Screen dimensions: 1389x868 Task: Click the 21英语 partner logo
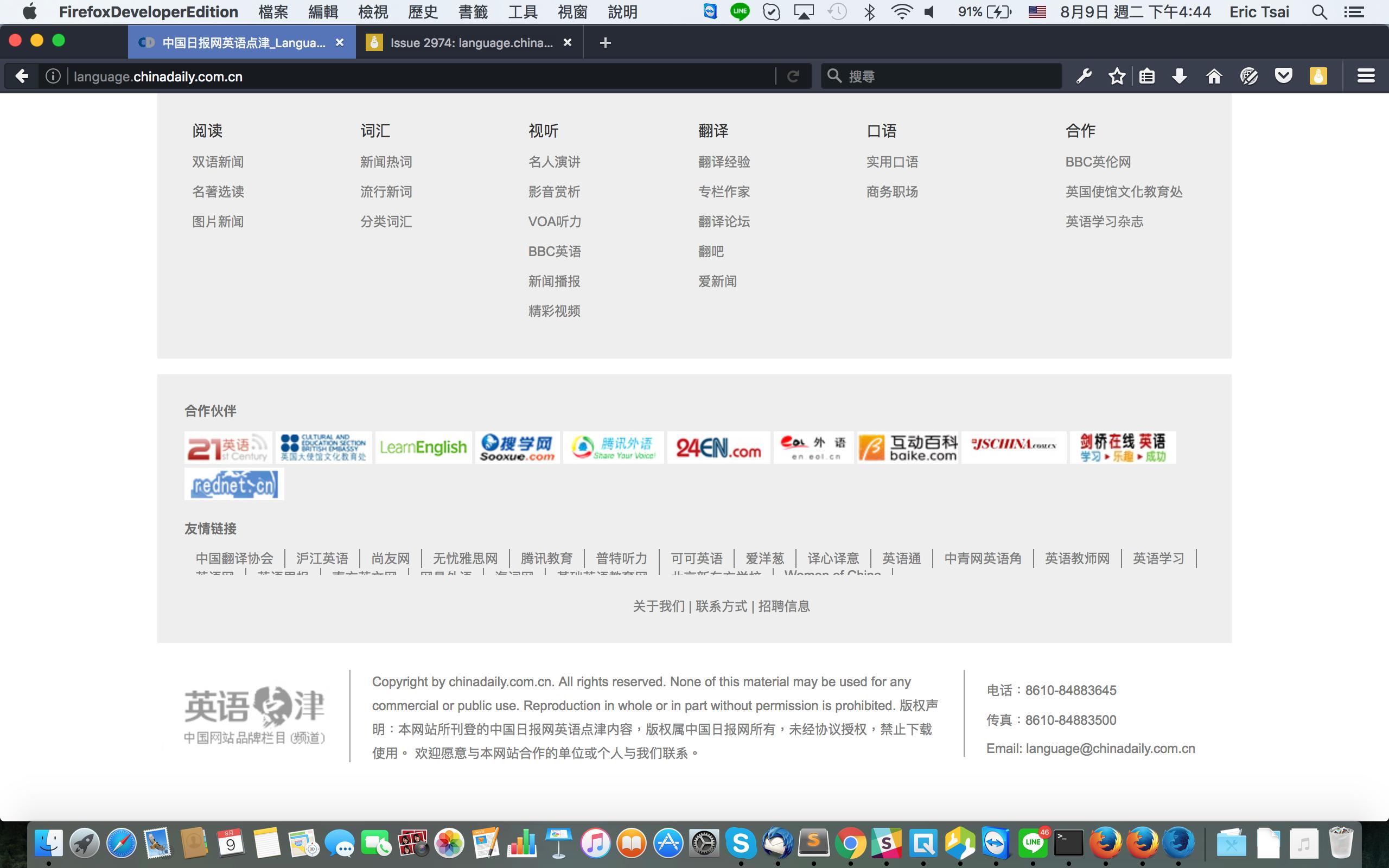tap(228, 447)
